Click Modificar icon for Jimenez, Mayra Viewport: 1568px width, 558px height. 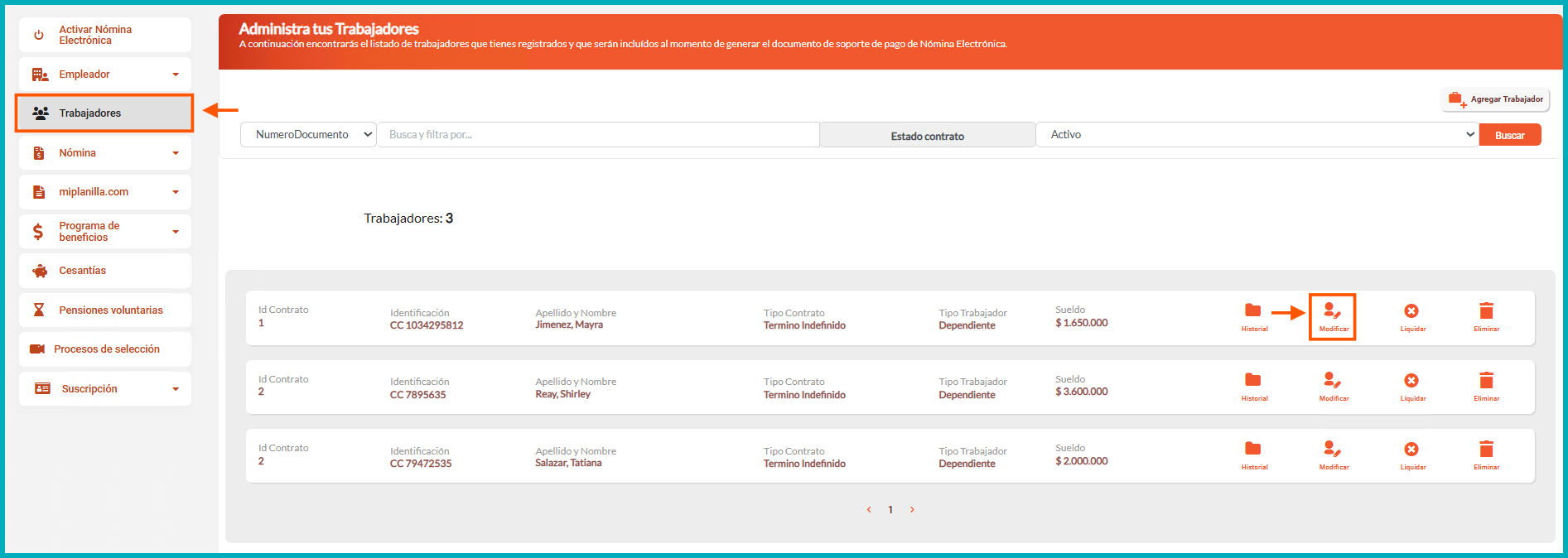[x=1332, y=312]
